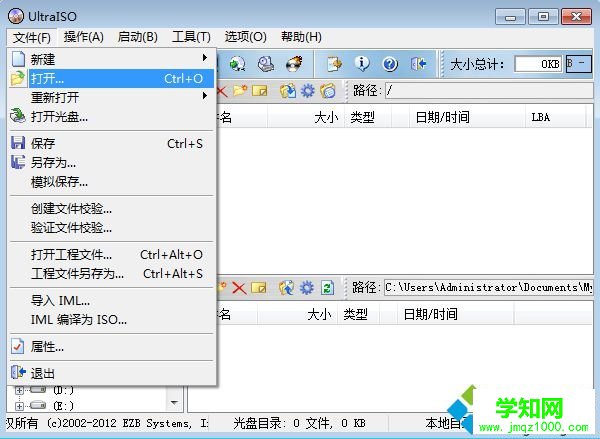Expand the 重新打开 submenu arrow
This screenshot has width=600, height=439.
pos(205,95)
